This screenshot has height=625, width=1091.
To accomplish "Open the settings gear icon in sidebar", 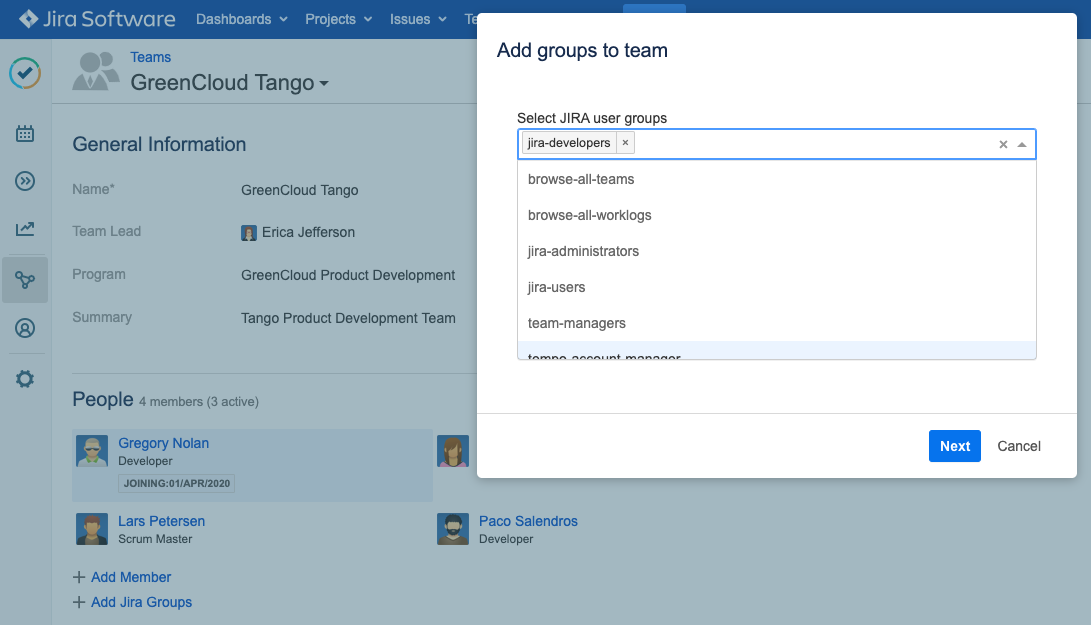I will tap(25, 379).
